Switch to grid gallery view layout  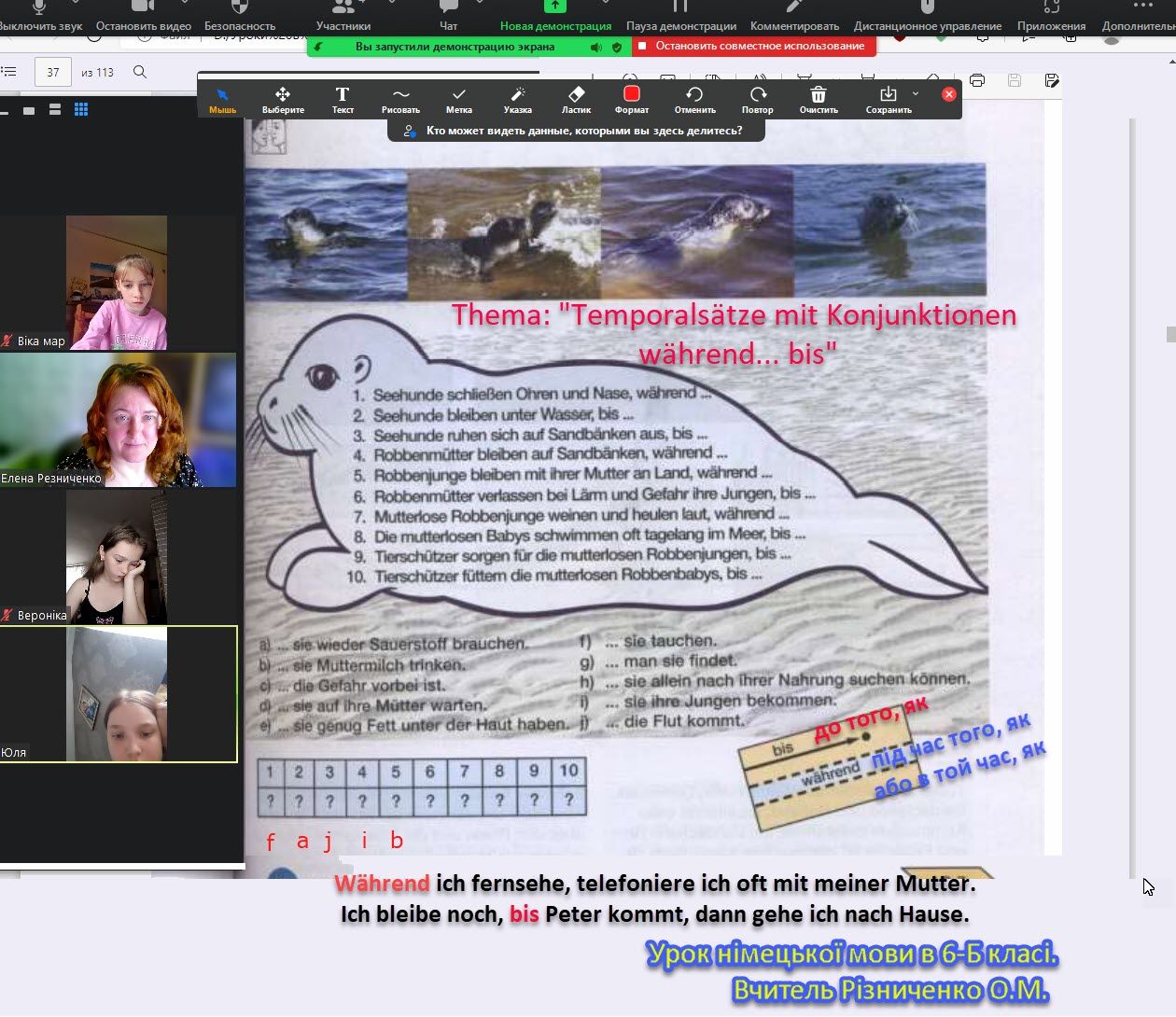tap(81, 110)
